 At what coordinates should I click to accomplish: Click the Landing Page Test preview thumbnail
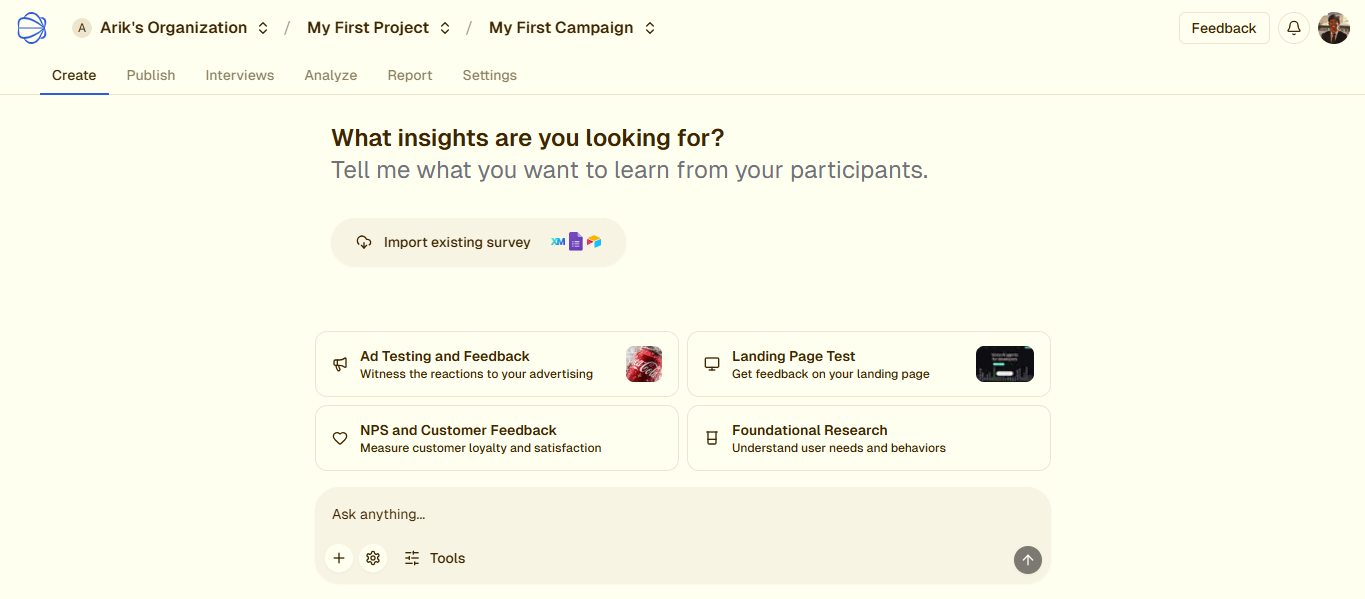coord(1004,364)
